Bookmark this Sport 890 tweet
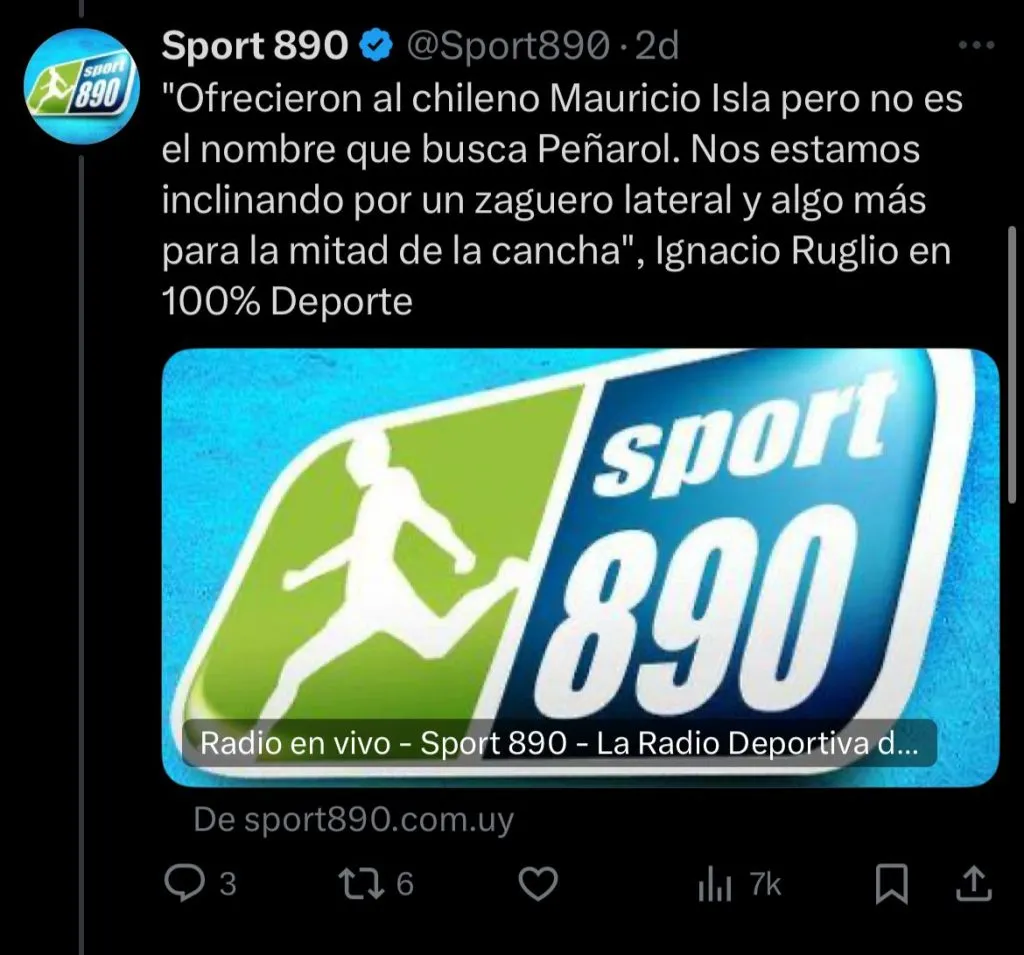The image size is (1024, 955). click(x=891, y=884)
